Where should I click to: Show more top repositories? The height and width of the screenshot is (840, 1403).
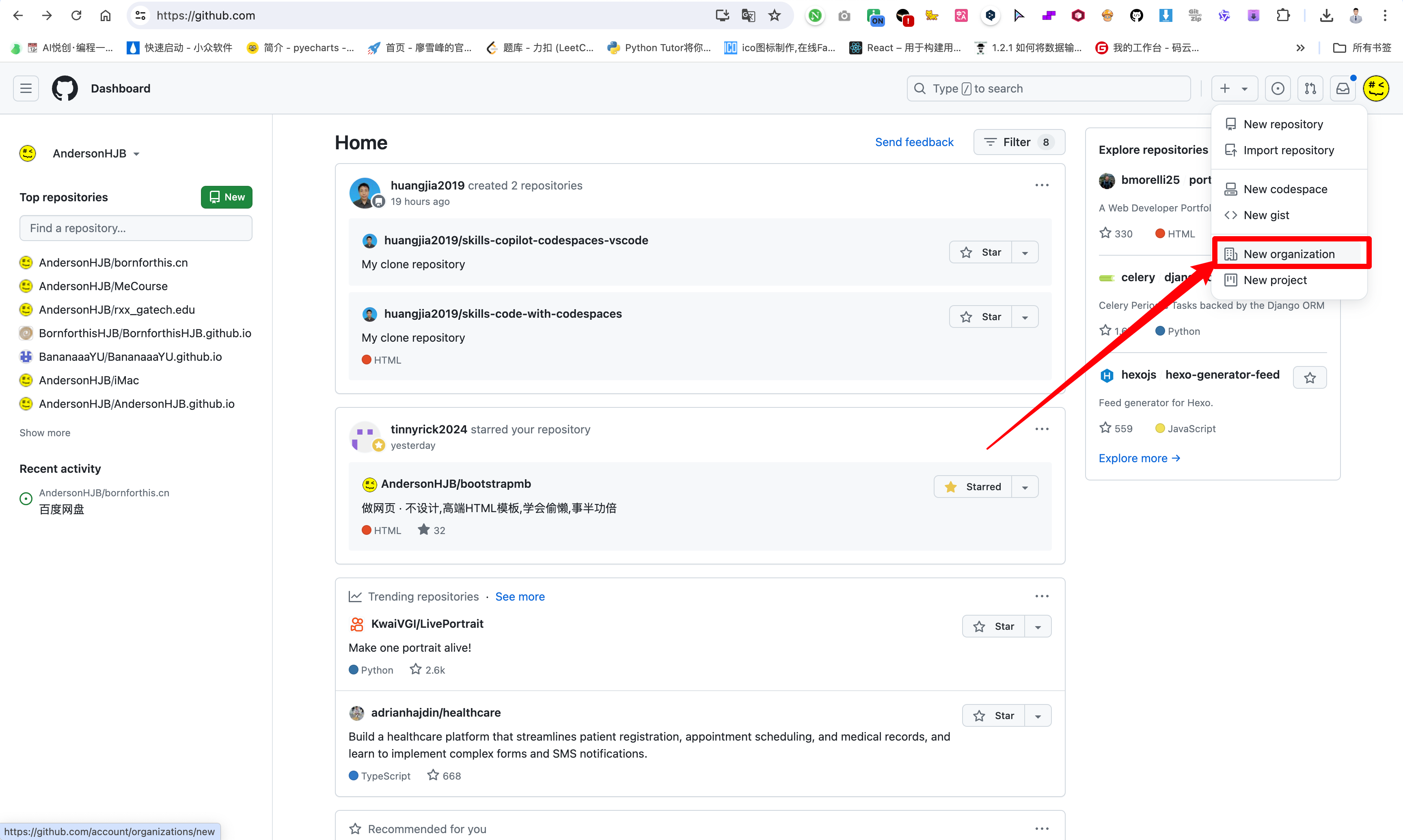click(x=45, y=433)
